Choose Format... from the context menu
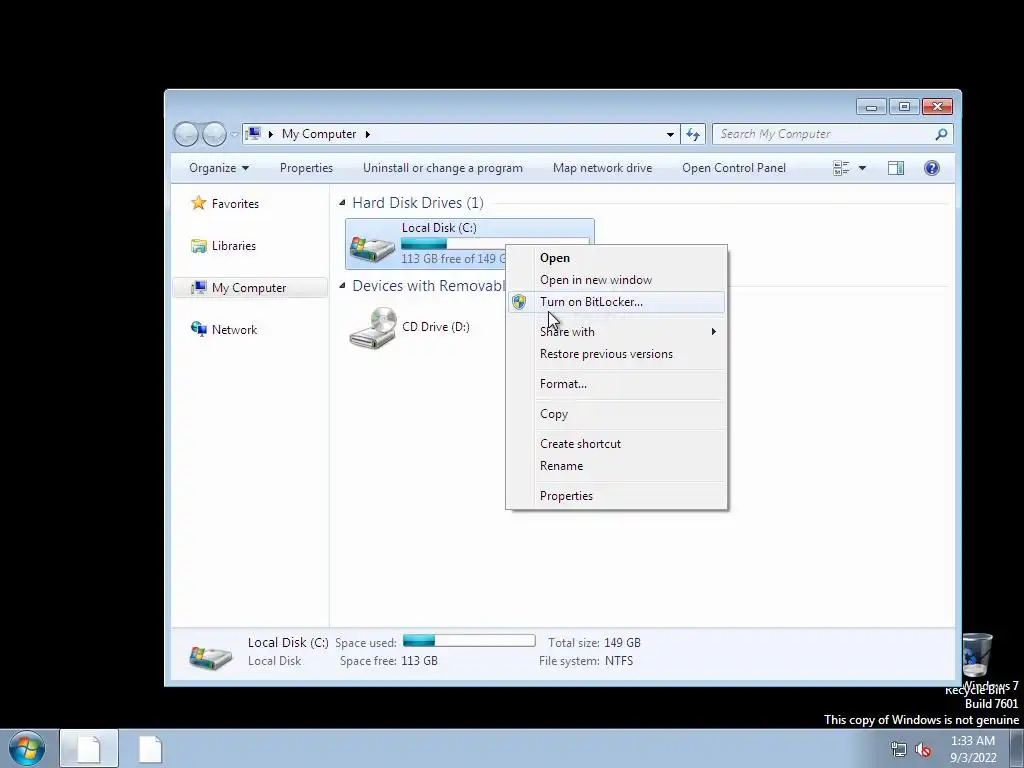 [616, 384]
